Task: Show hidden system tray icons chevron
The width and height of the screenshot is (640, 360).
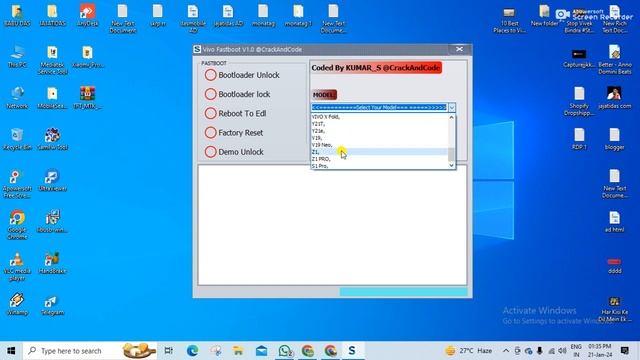Action: [506, 351]
